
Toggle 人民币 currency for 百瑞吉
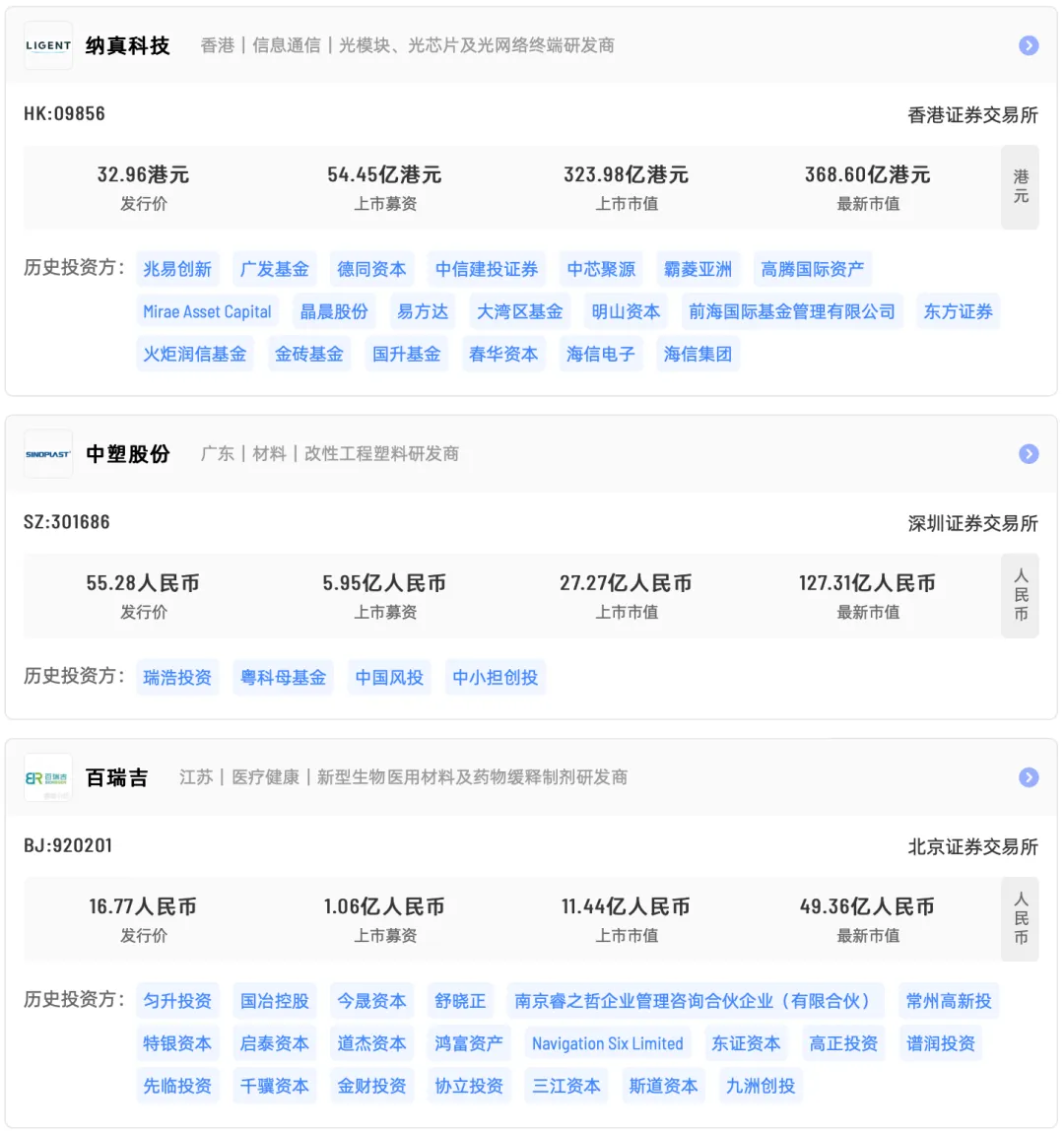point(1020,919)
